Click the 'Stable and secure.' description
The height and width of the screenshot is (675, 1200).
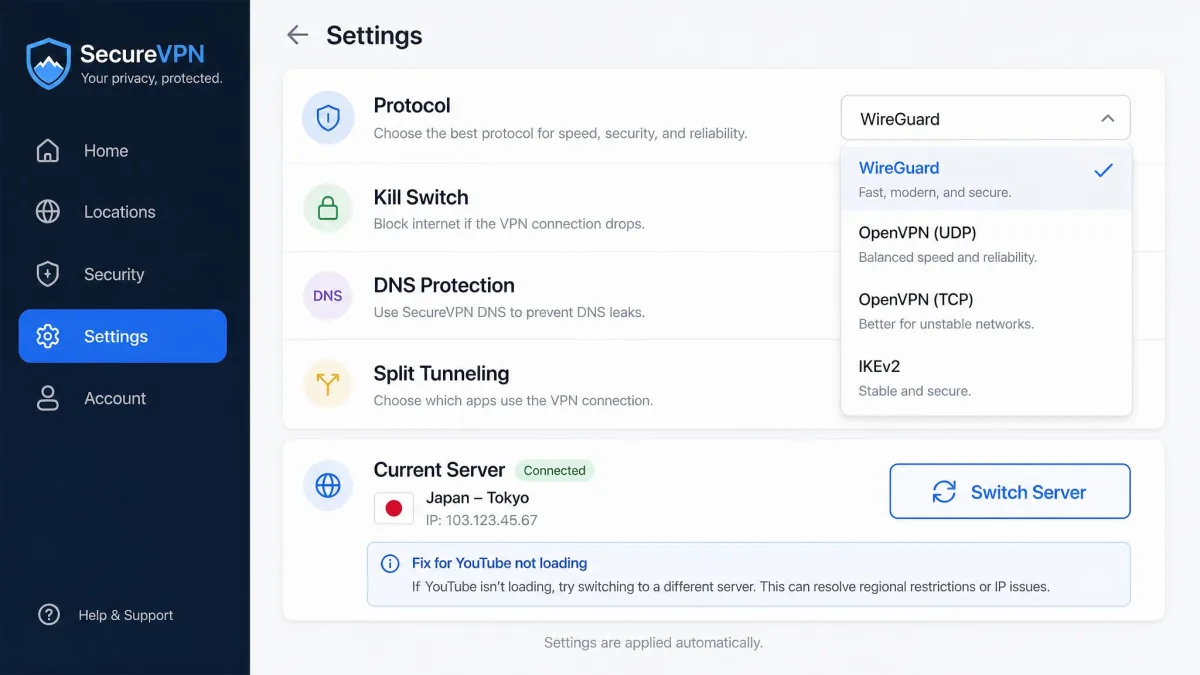coord(914,391)
